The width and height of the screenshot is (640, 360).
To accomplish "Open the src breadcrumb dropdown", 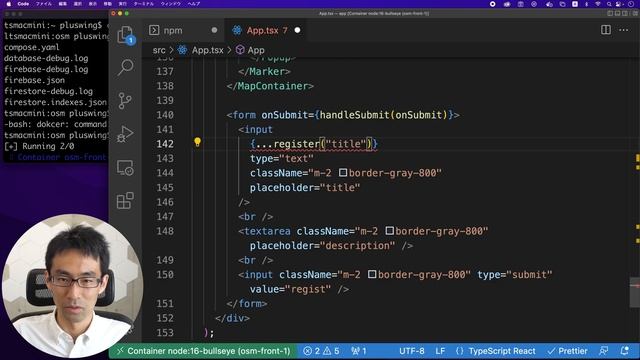I will [159, 50].
